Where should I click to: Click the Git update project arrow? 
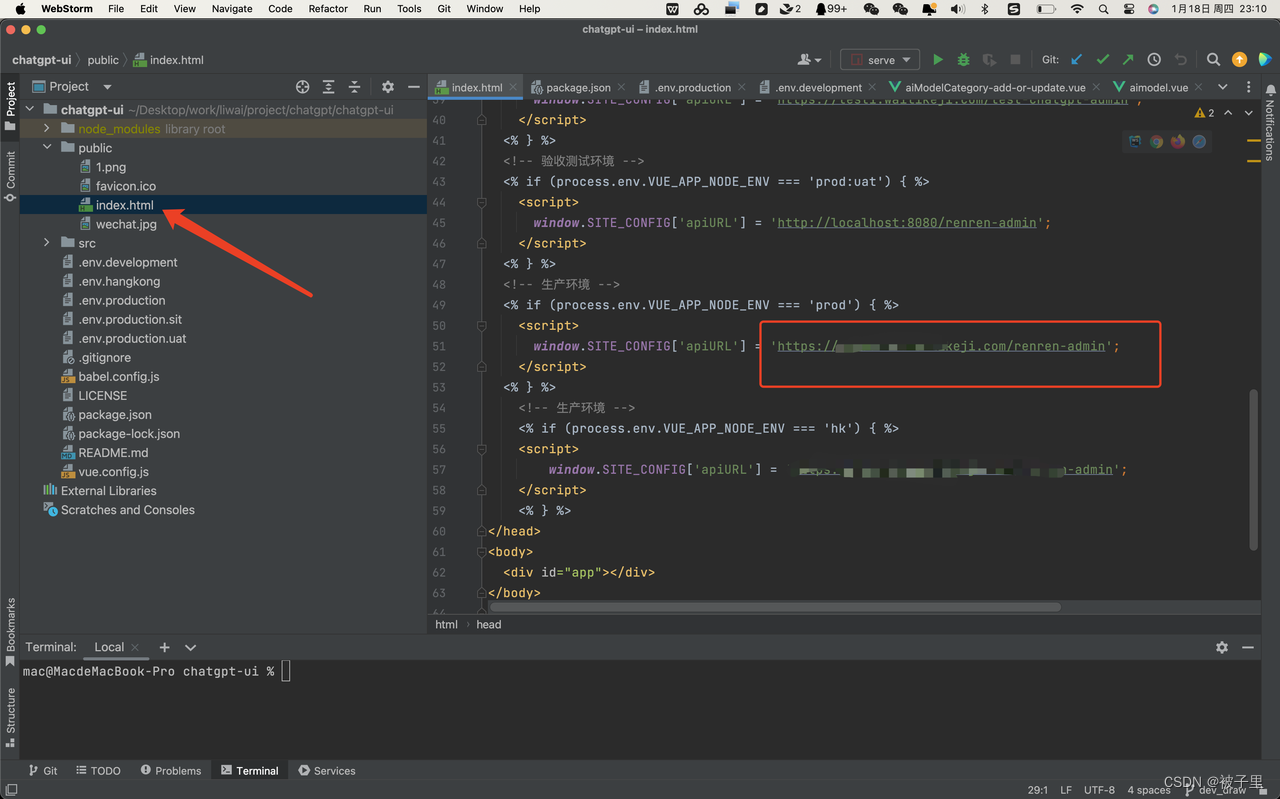pos(1077,60)
